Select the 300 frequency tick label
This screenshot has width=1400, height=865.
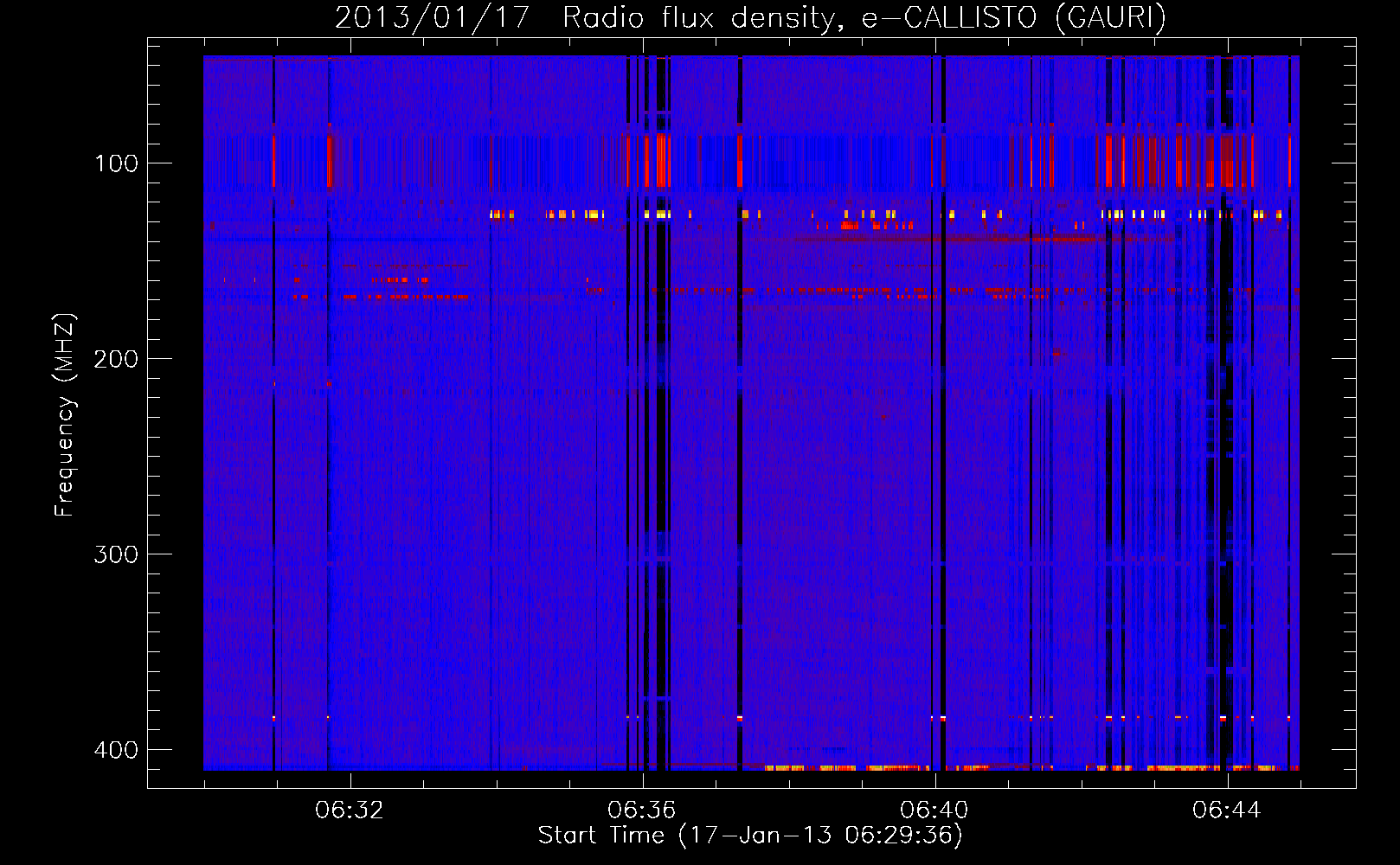click(x=116, y=554)
